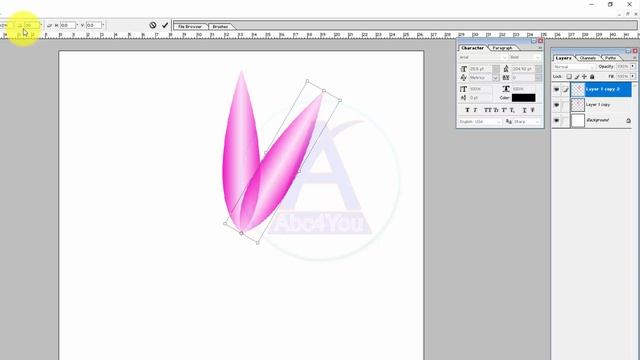Open the layer blend mode Normal dropdown
The height and width of the screenshot is (360, 640).
tap(573, 67)
